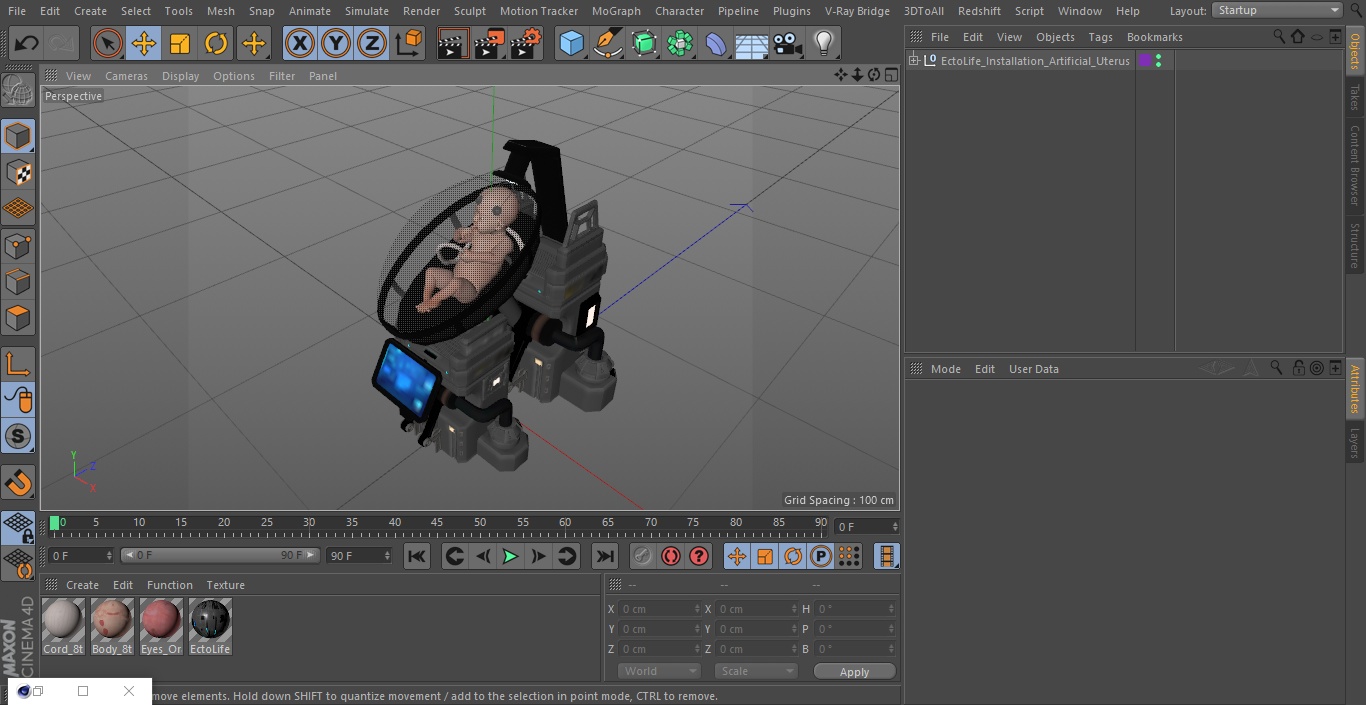This screenshot has width=1366, height=705.
Task: Add a Light object
Action: (824, 43)
